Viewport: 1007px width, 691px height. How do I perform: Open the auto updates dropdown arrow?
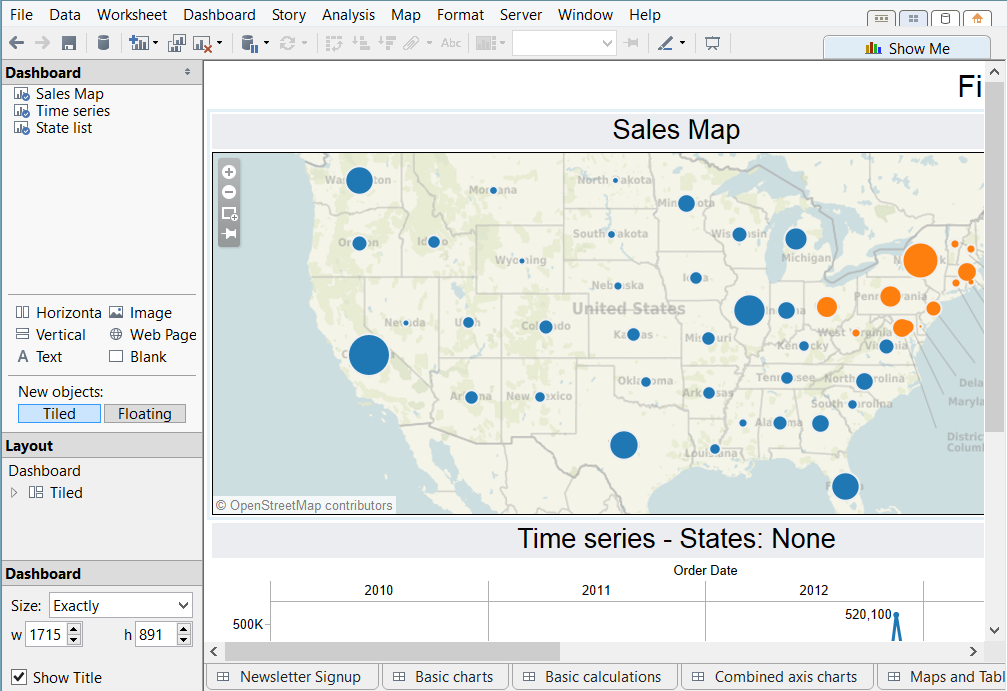[x=266, y=43]
